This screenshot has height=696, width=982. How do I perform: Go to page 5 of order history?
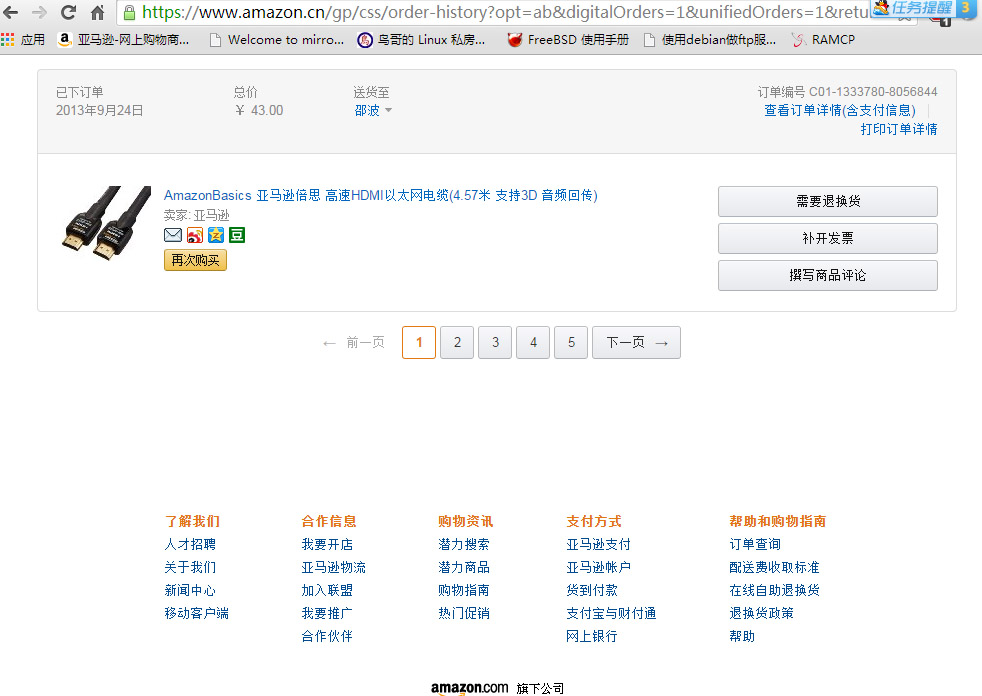pos(571,342)
